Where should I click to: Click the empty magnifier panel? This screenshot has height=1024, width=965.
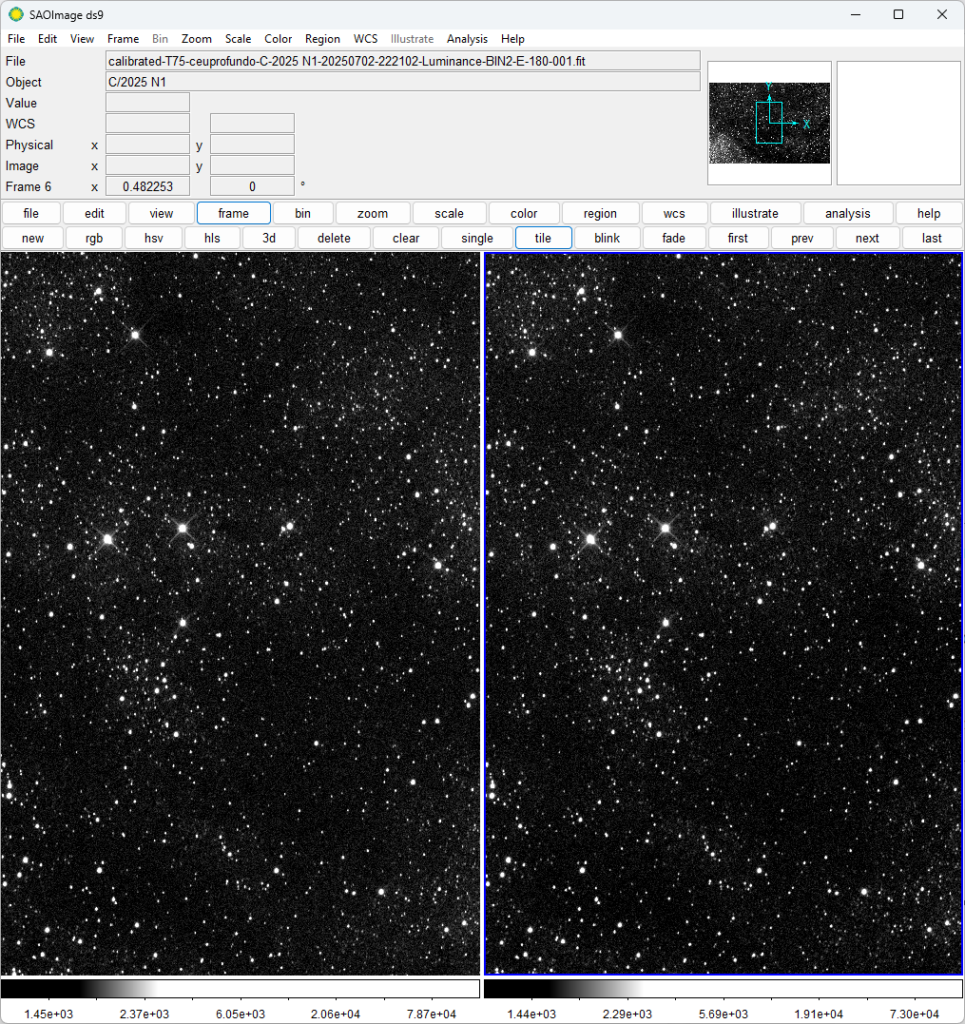(898, 123)
